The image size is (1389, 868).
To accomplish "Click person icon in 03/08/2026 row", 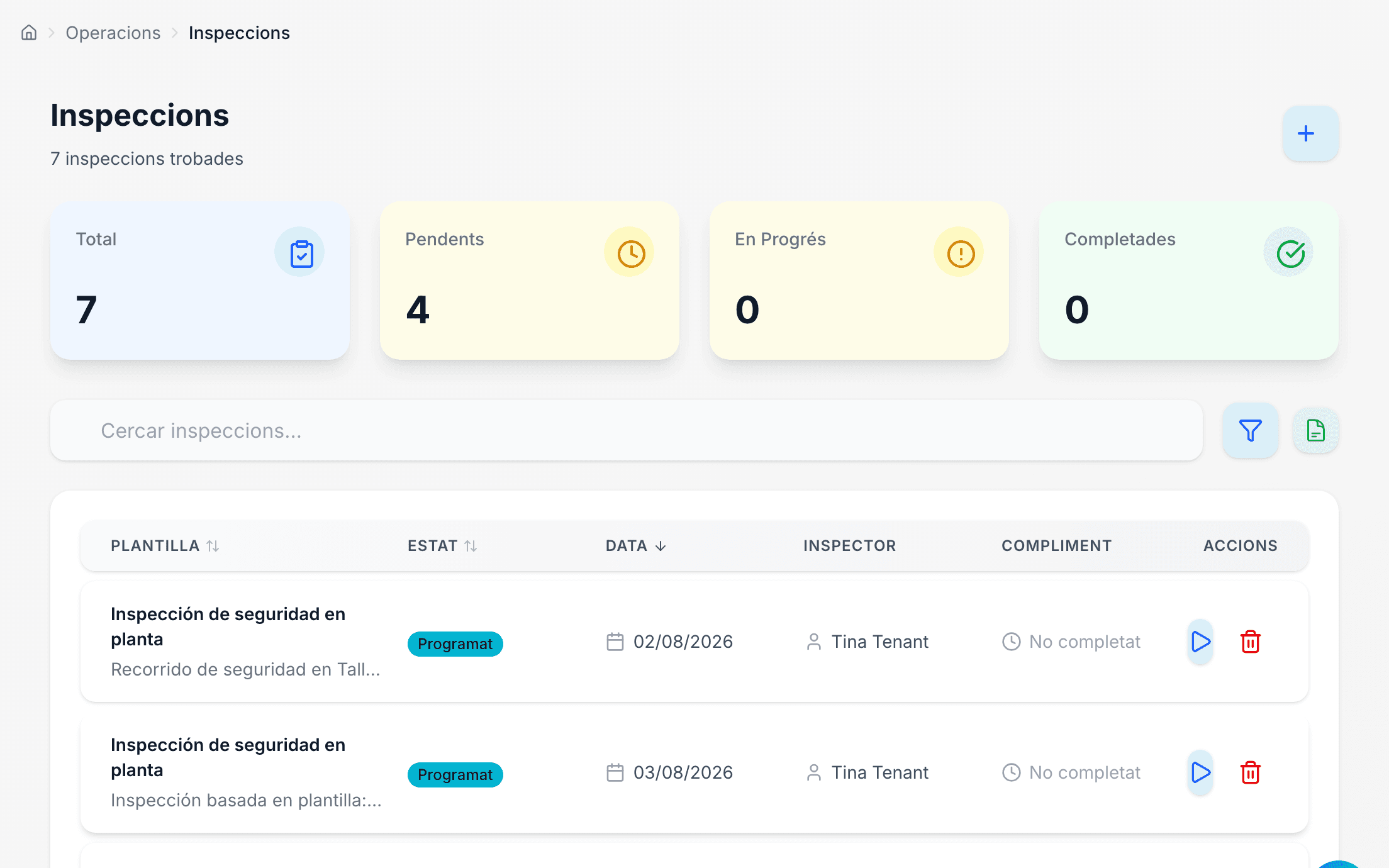I will click(x=813, y=772).
